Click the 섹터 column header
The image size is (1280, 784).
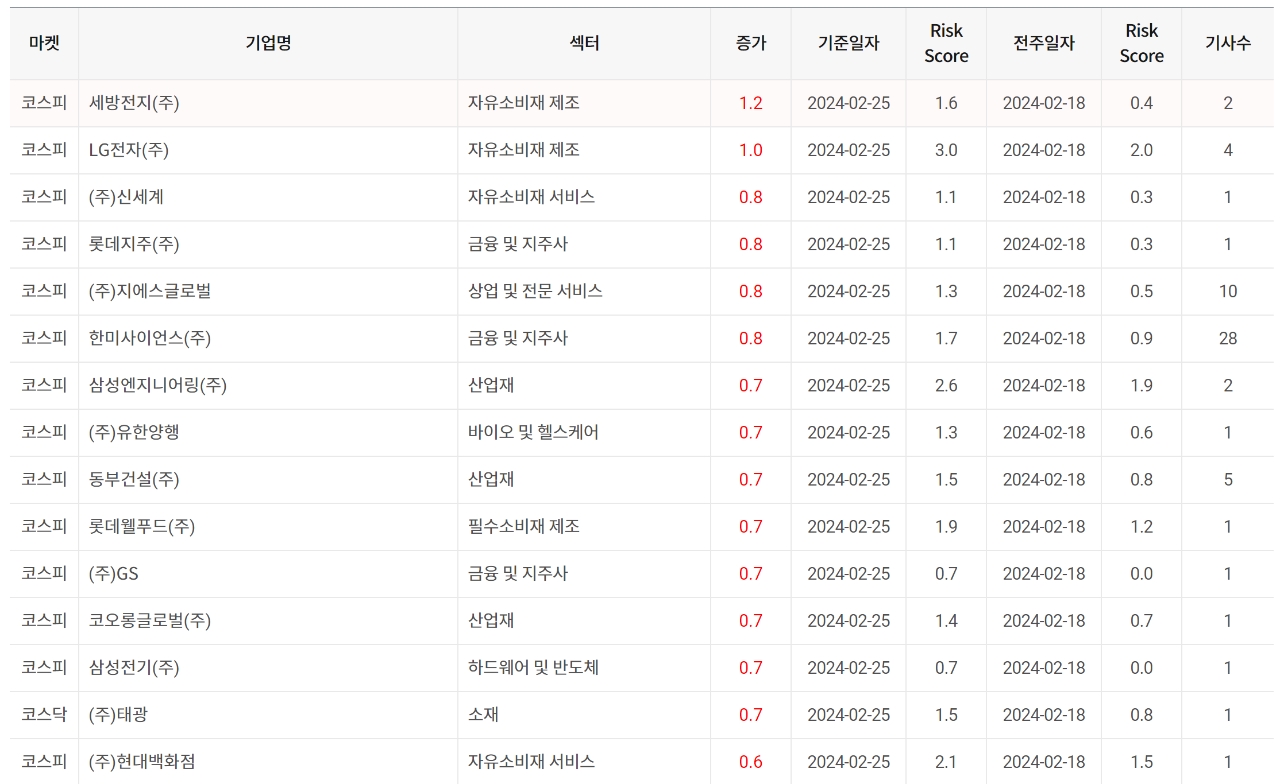pyautogui.click(x=584, y=43)
